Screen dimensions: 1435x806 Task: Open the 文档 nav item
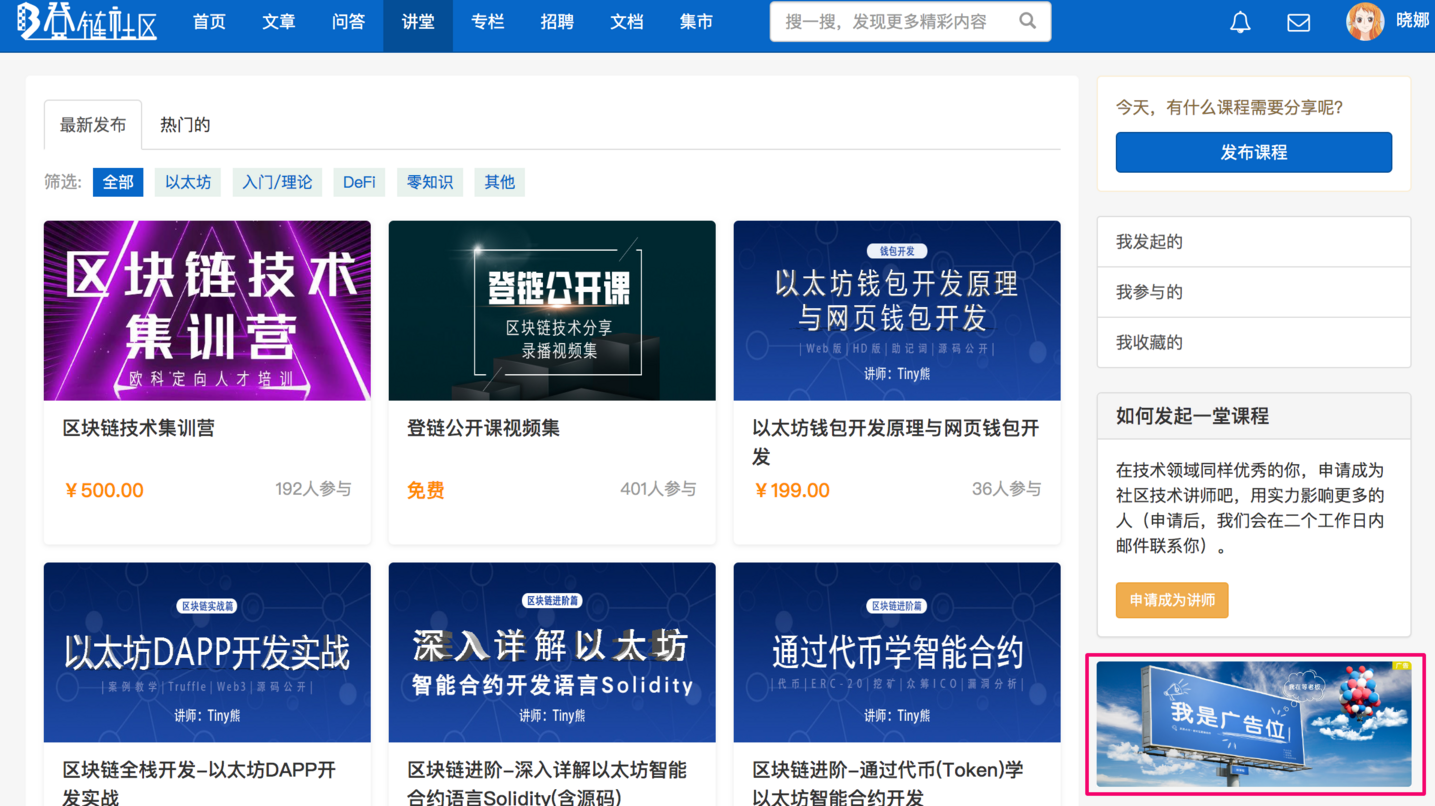tap(626, 22)
